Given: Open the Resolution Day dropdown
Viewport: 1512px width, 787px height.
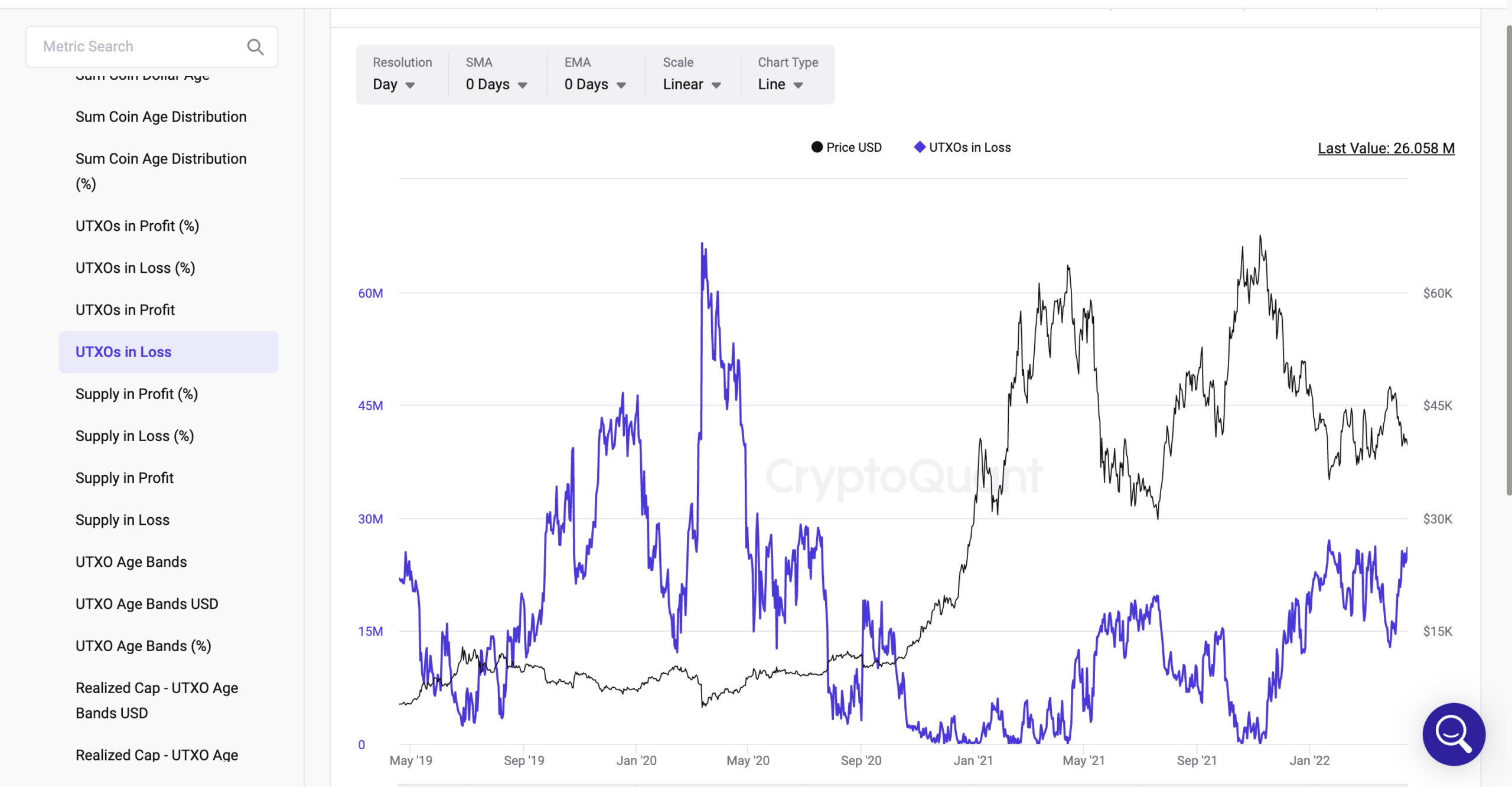Looking at the screenshot, I should 394,84.
